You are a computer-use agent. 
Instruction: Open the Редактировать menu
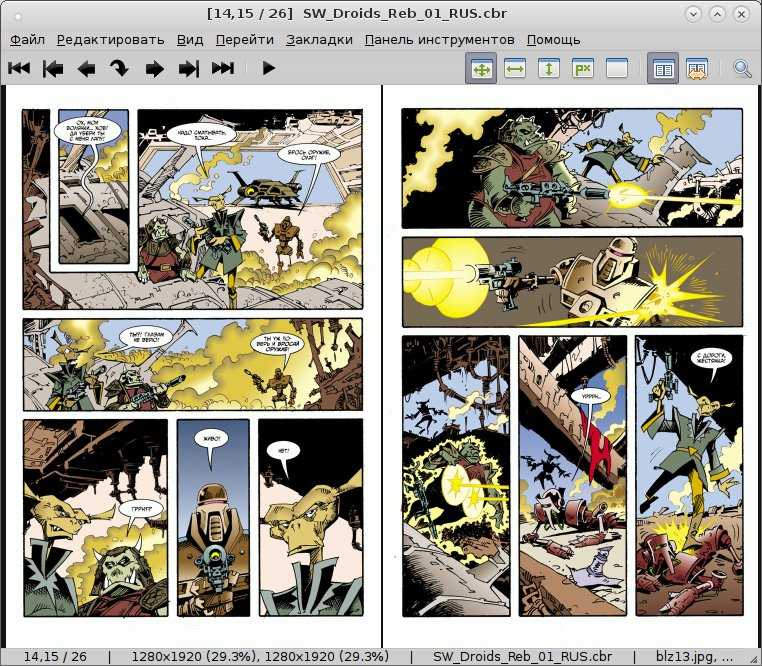(111, 40)
